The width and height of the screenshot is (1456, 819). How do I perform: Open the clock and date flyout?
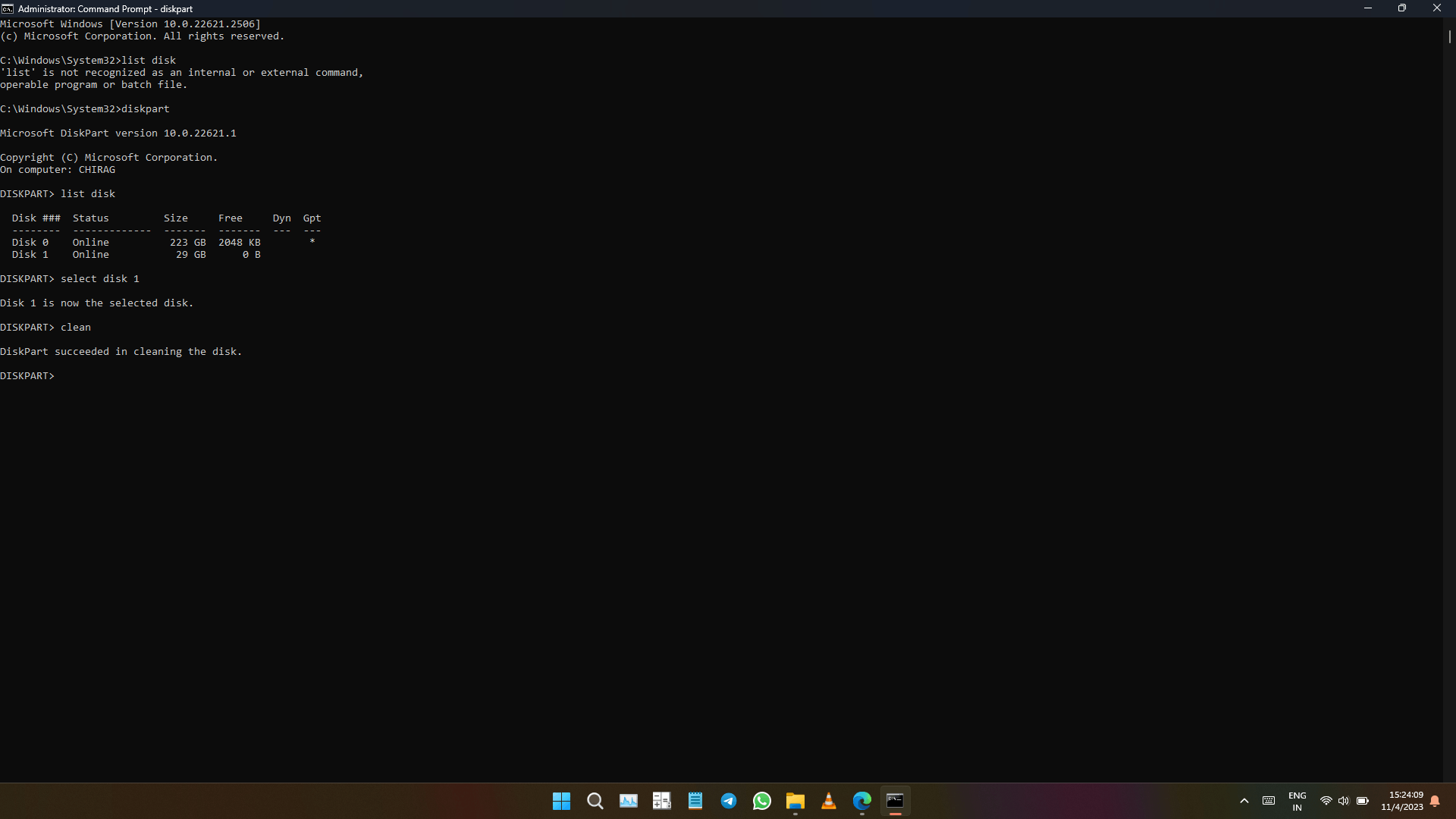pyautogui.click(x=1402, y=801)
